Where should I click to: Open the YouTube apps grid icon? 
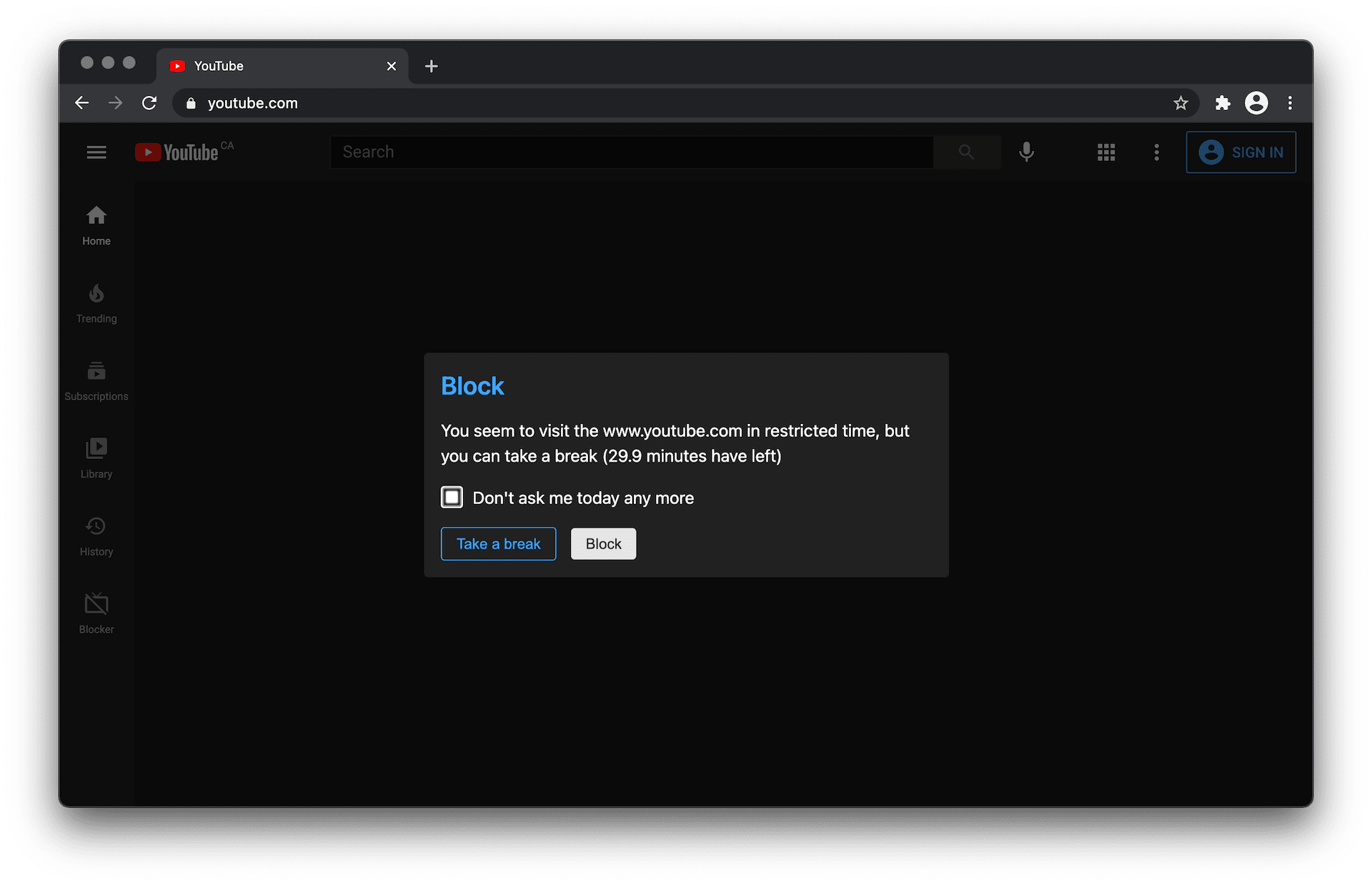(x=1106, y=152)
